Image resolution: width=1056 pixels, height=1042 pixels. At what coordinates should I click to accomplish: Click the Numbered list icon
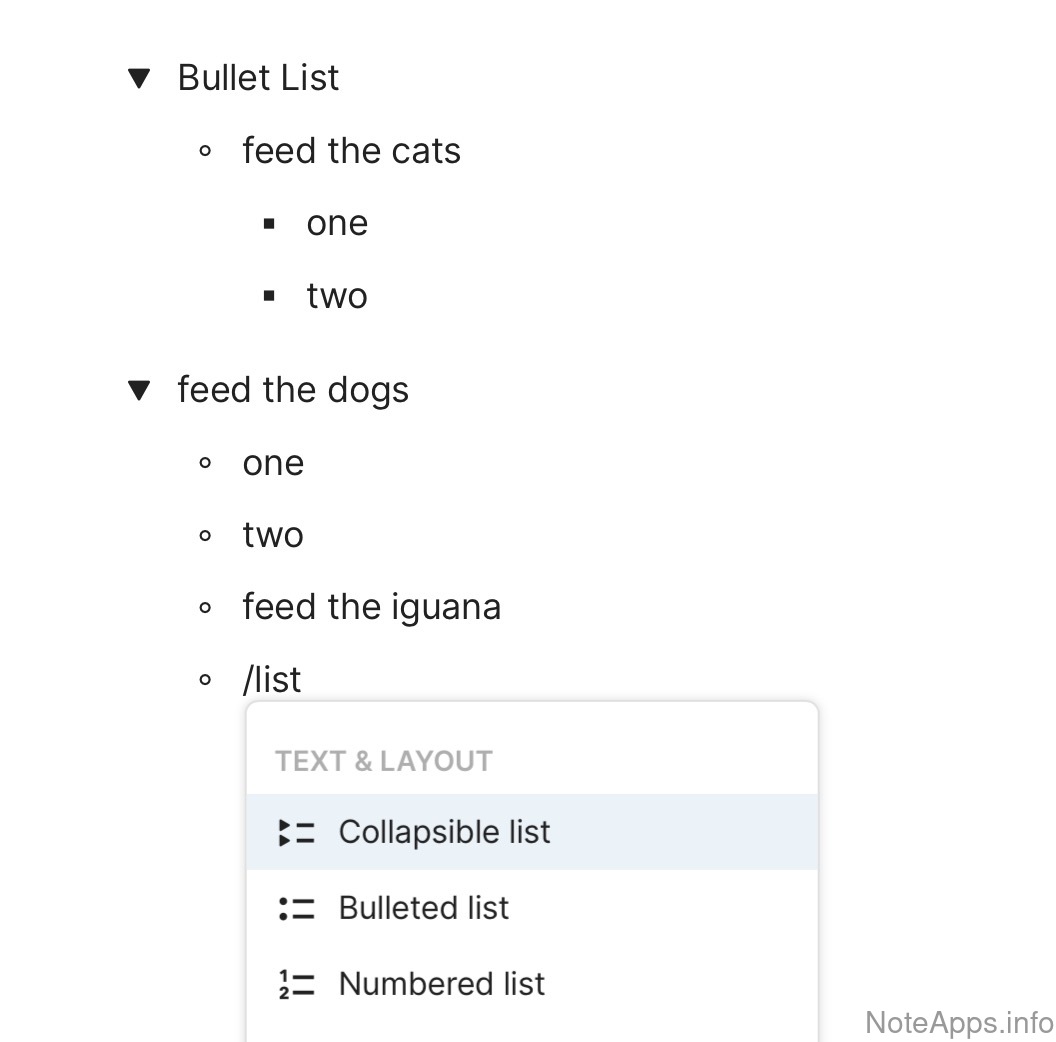point(296,984)
